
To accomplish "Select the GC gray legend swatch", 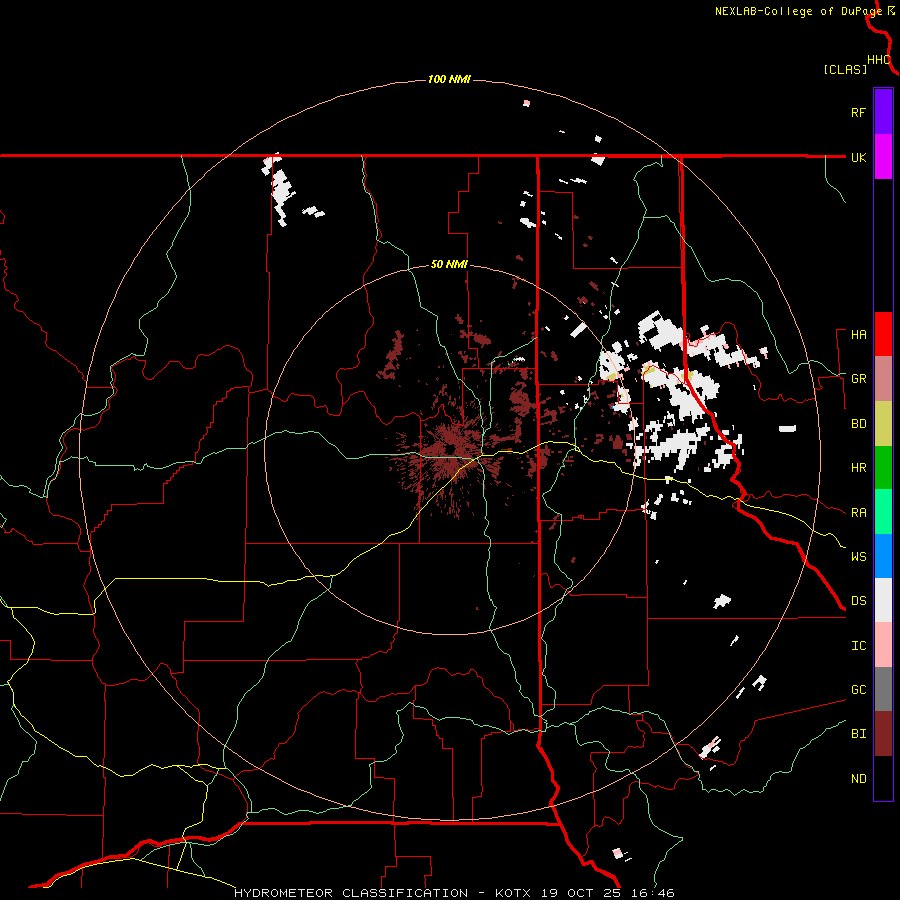I will coord(883,689).
